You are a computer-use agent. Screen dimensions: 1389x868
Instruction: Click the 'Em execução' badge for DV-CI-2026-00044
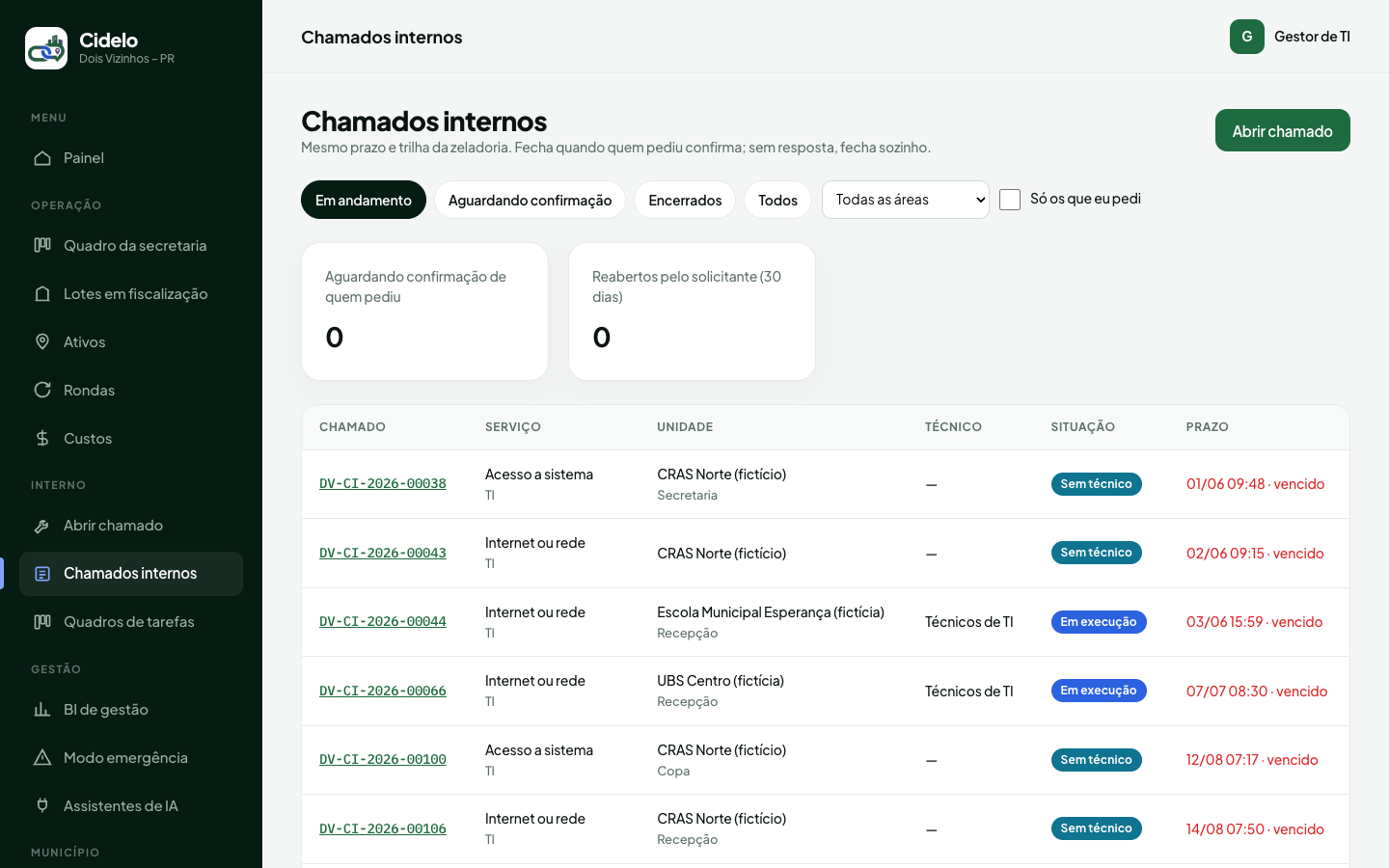point(1099,622)
